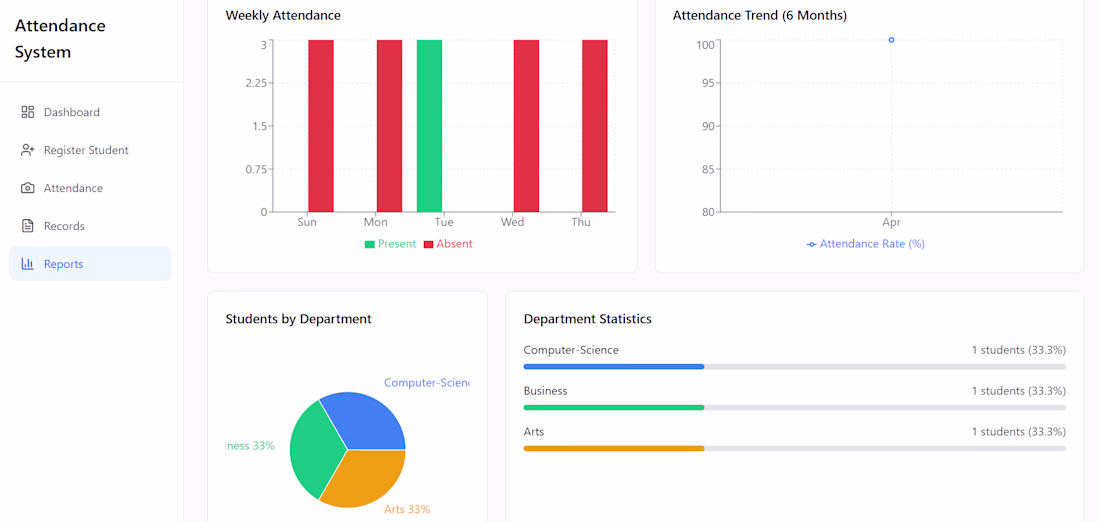Toggle the Attendance Rate (%) legend
Screen dimensions: 1100x522
[866, 244]
